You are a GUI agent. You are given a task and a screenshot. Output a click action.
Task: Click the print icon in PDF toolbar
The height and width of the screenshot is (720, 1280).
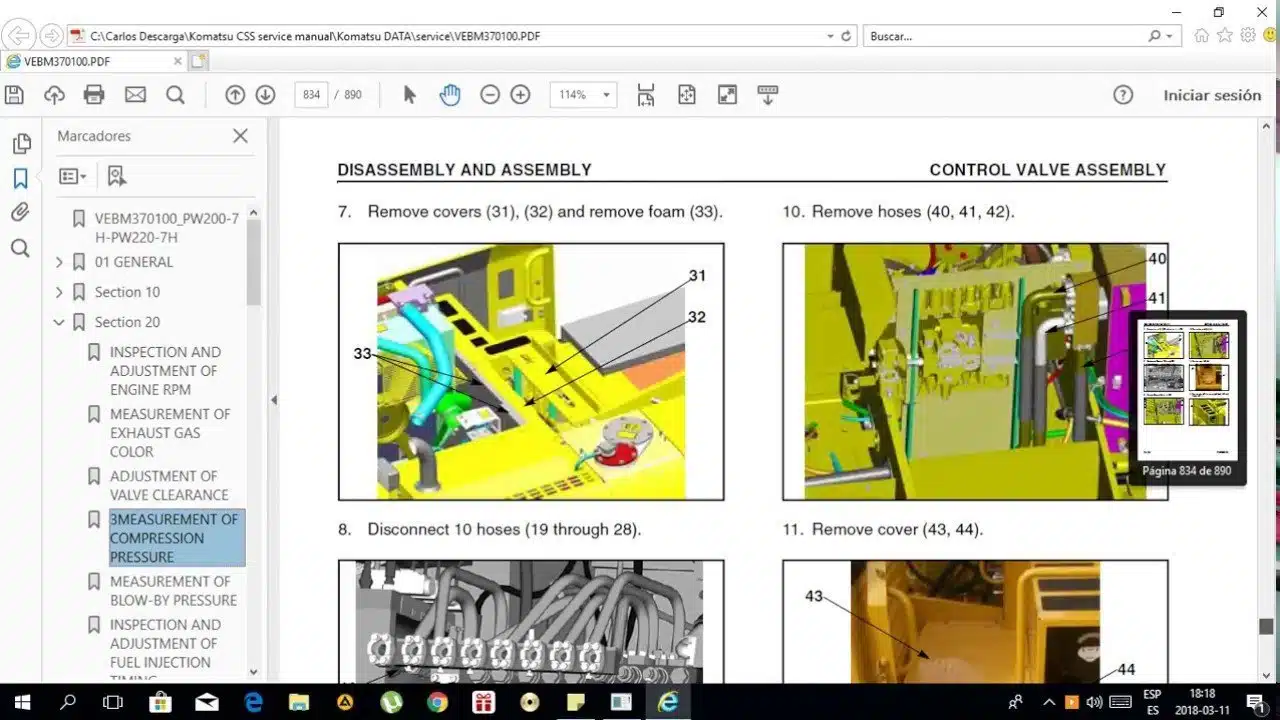[x=94, y=95]
